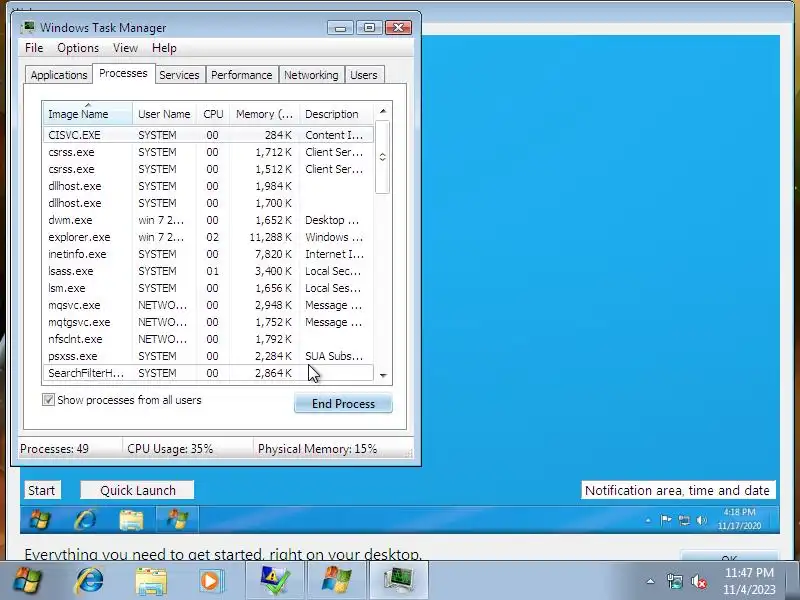Click the Start orb in the picture's taskbar
800x600 pixels.
[40, 520]
